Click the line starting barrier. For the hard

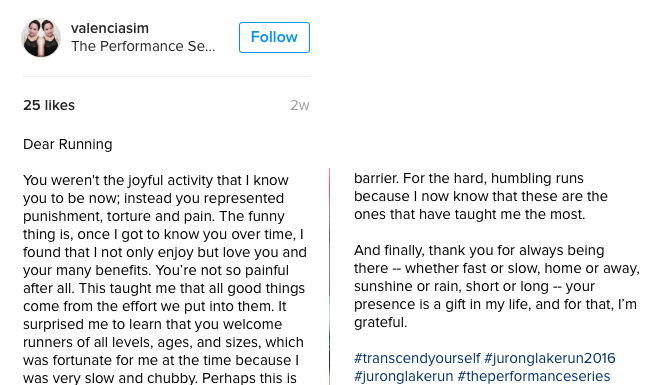coord(469,178)
